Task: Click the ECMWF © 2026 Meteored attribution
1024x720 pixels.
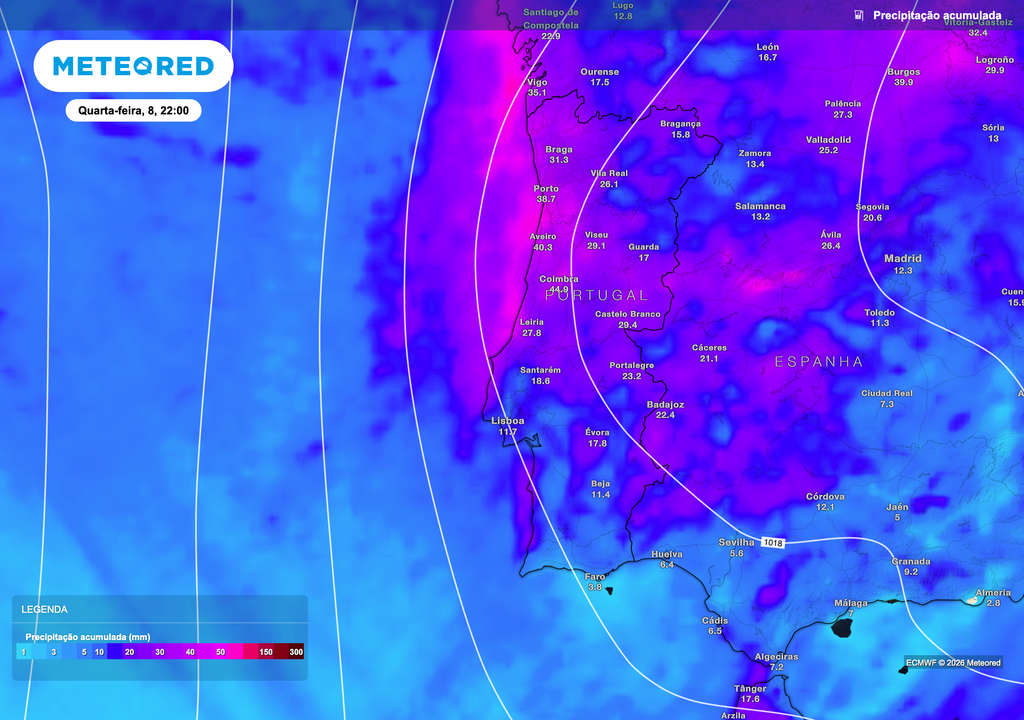Action: point(953,663)
